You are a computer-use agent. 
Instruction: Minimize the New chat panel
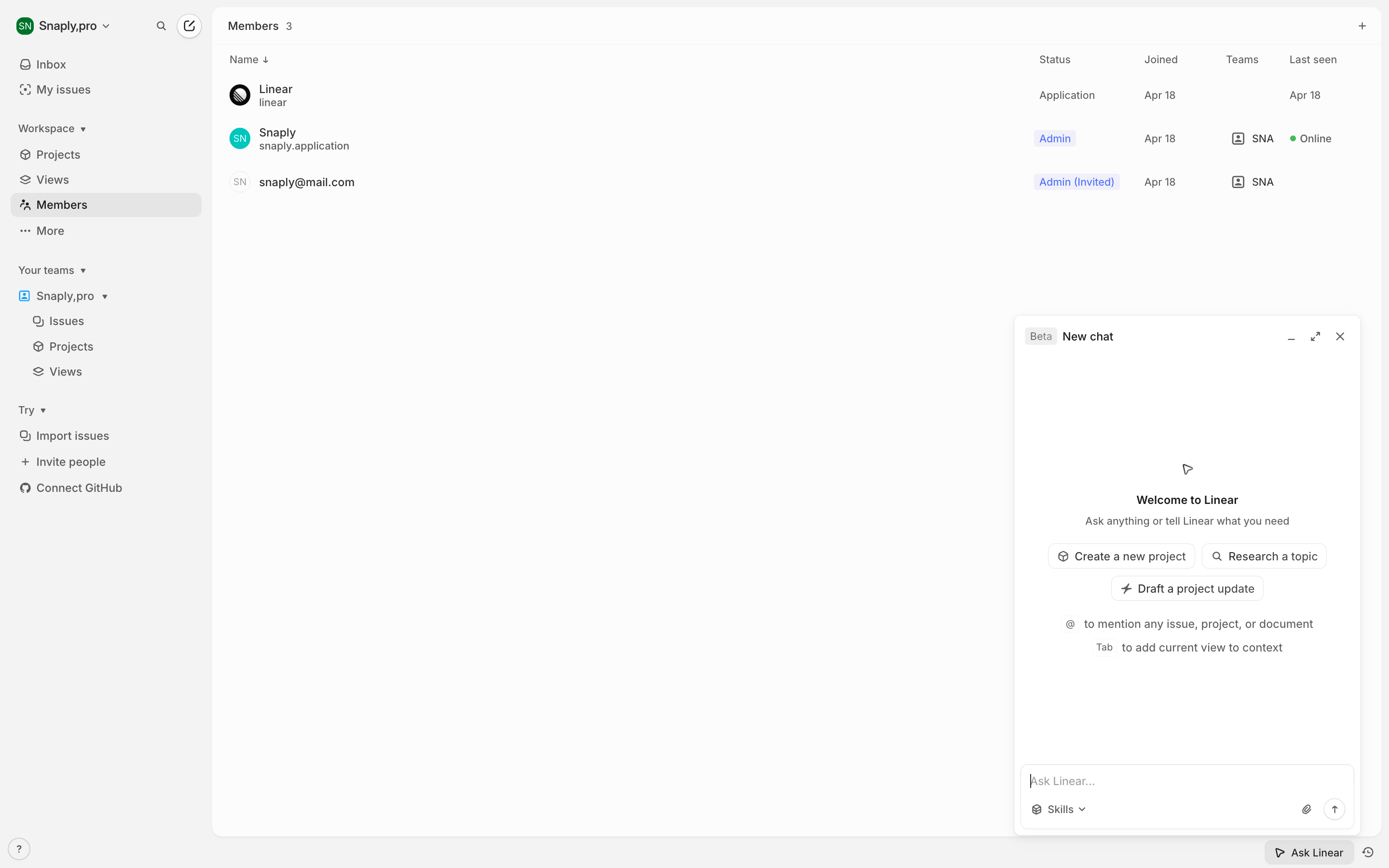[1291, 337]
